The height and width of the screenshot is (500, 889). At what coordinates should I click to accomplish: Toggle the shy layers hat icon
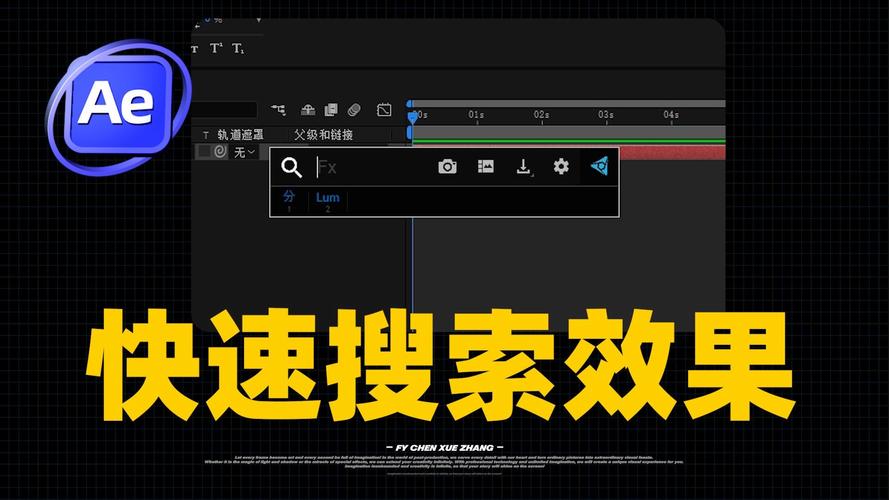[x=308, y=109]
